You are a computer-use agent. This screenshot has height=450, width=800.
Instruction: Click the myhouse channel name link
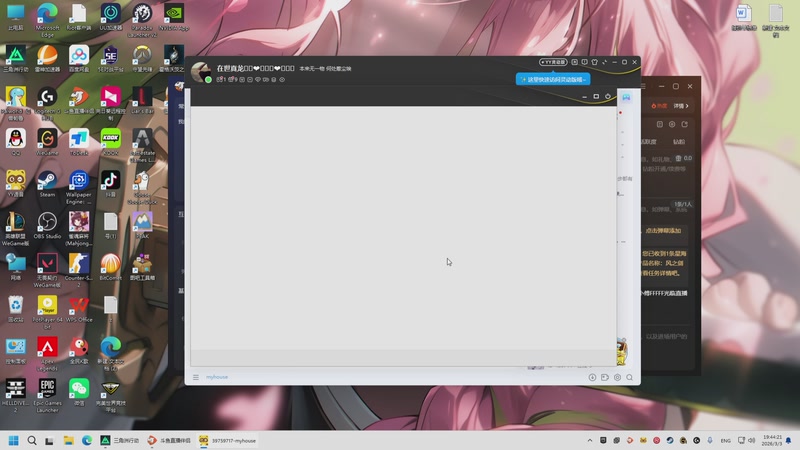coord(217,377)
